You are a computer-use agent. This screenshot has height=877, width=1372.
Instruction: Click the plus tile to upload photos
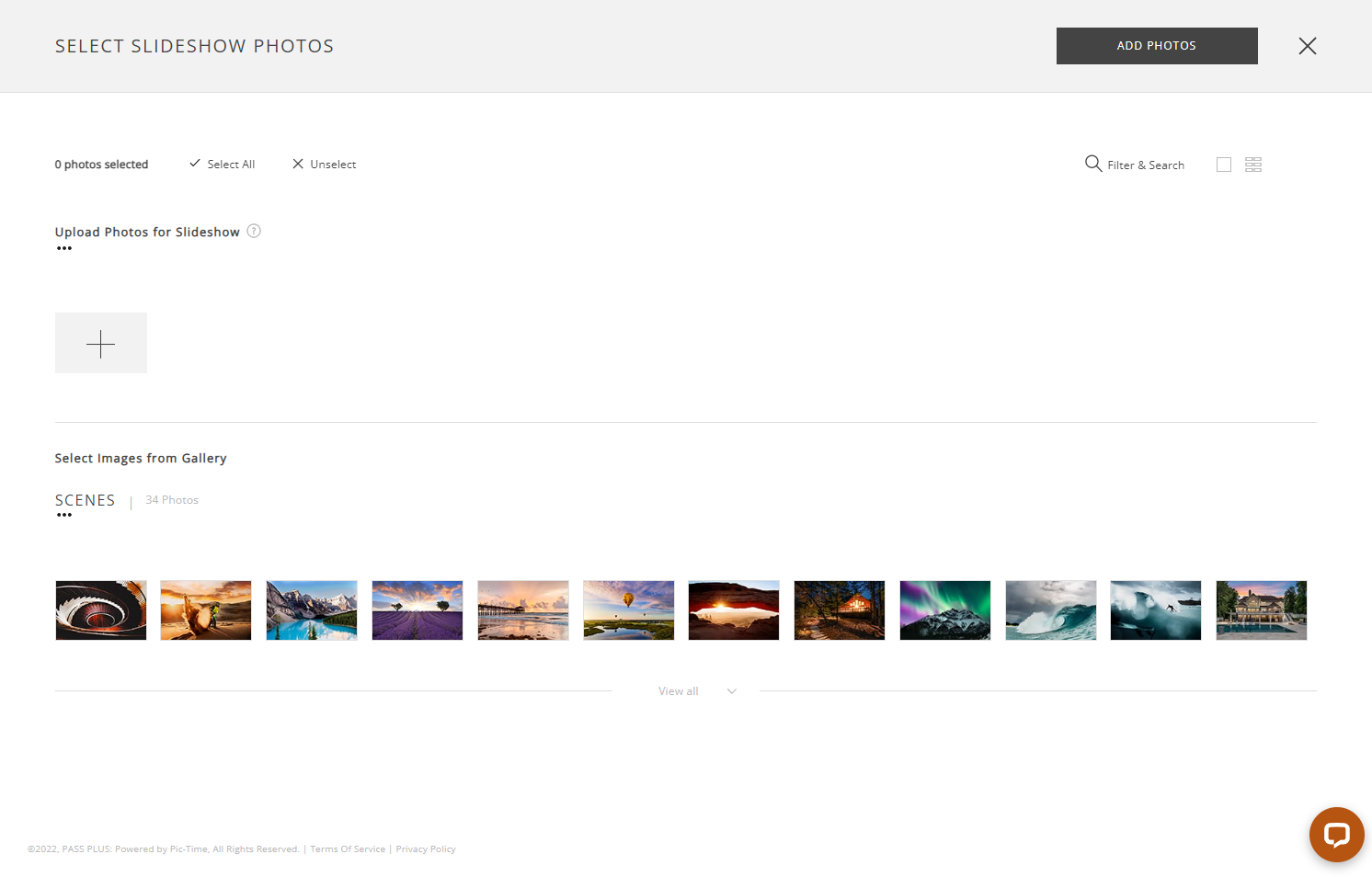pos(101,343)
